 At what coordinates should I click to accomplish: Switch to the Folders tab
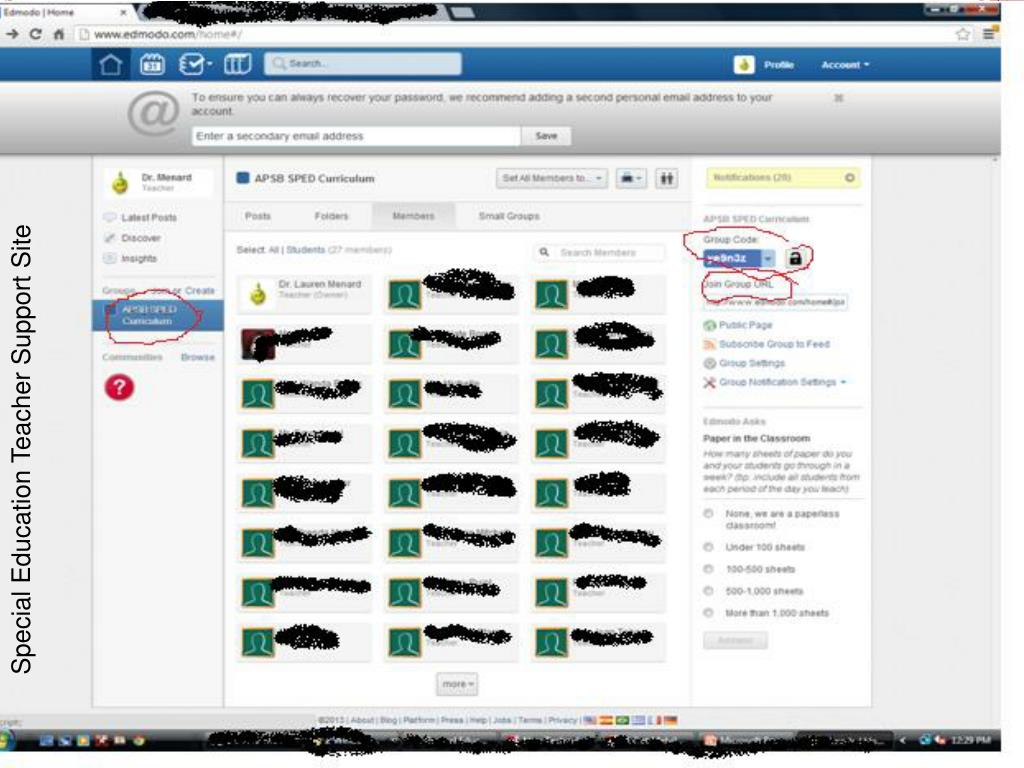pos(331,216)
